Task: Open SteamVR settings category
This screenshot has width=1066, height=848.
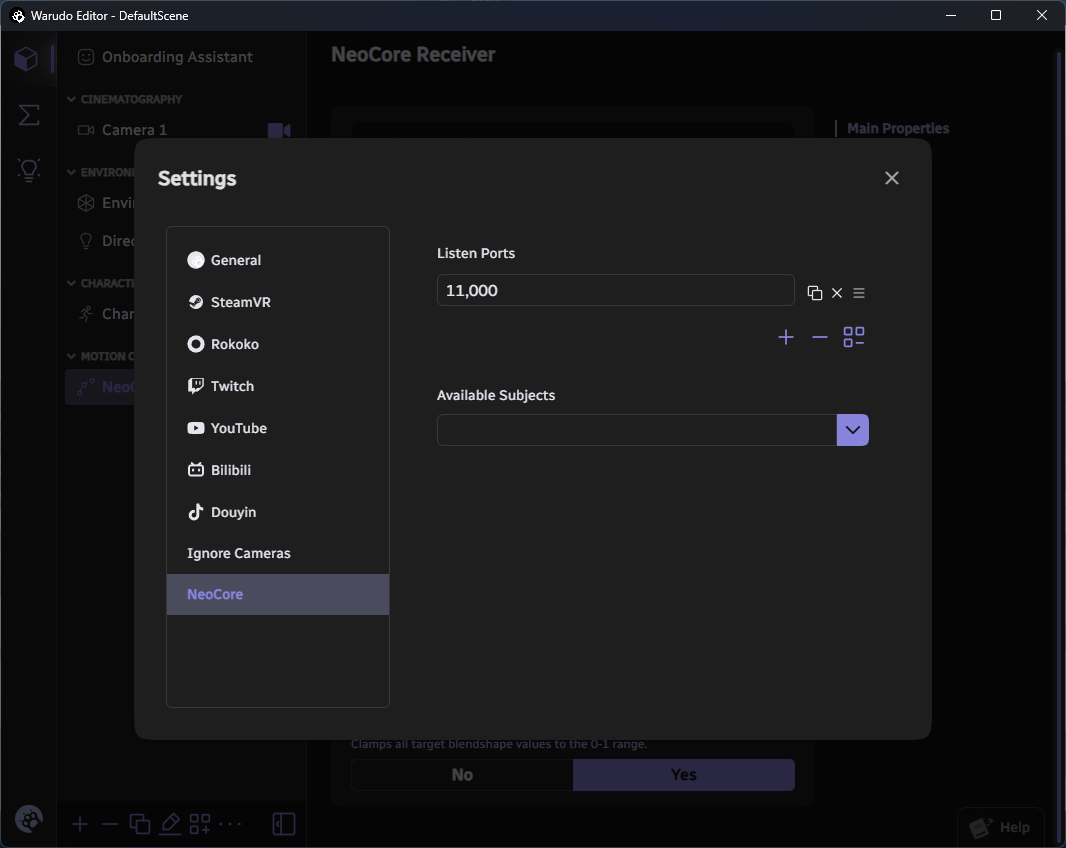Action: click(277, 302)
